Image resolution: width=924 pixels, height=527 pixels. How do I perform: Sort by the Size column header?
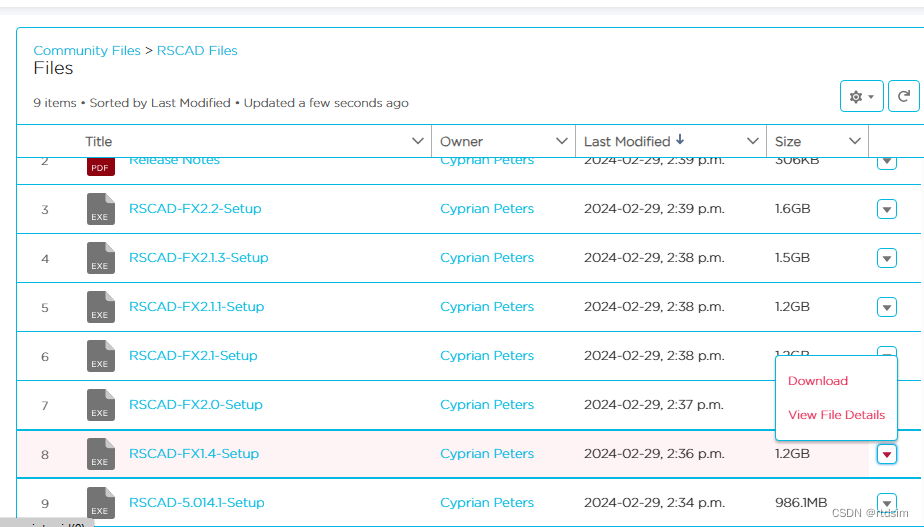pyautogui.click(x=787, y=141)
